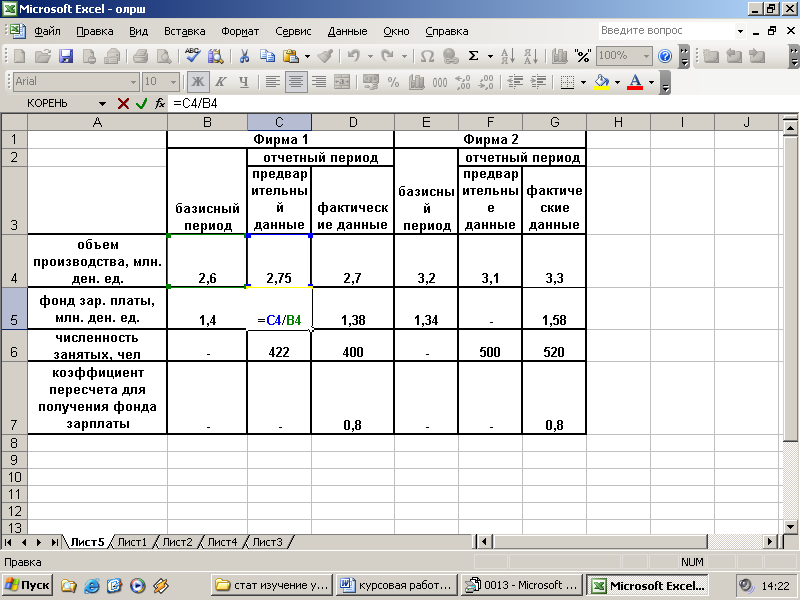The image size is (800, 600).
Task: Open the Fill Color dropdown arrow
Action: click(x=617, y=82)
